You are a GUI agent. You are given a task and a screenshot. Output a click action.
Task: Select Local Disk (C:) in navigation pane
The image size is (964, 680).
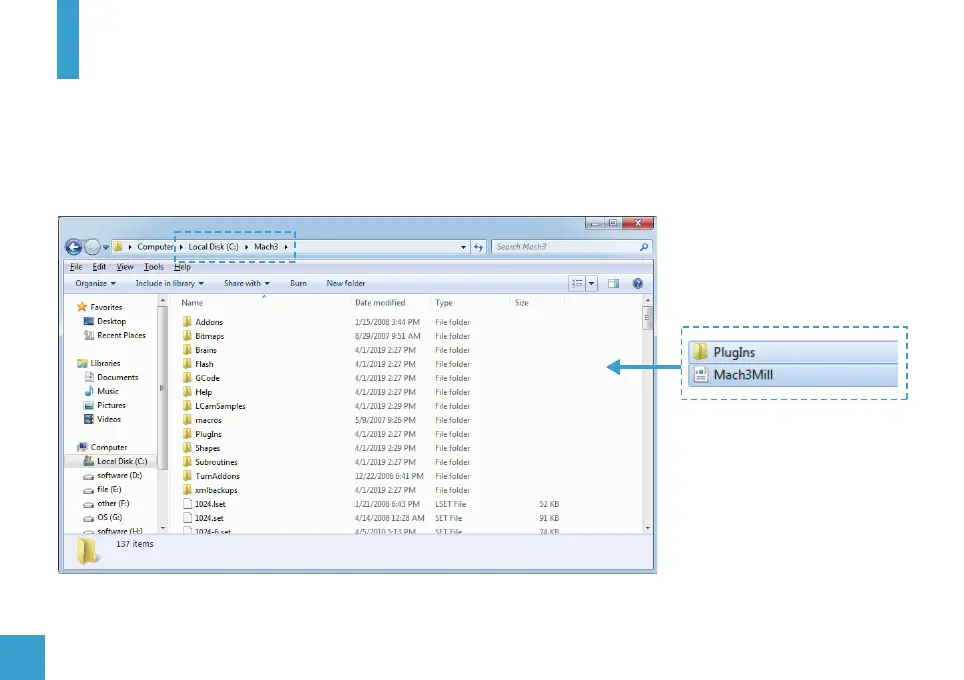121,461
